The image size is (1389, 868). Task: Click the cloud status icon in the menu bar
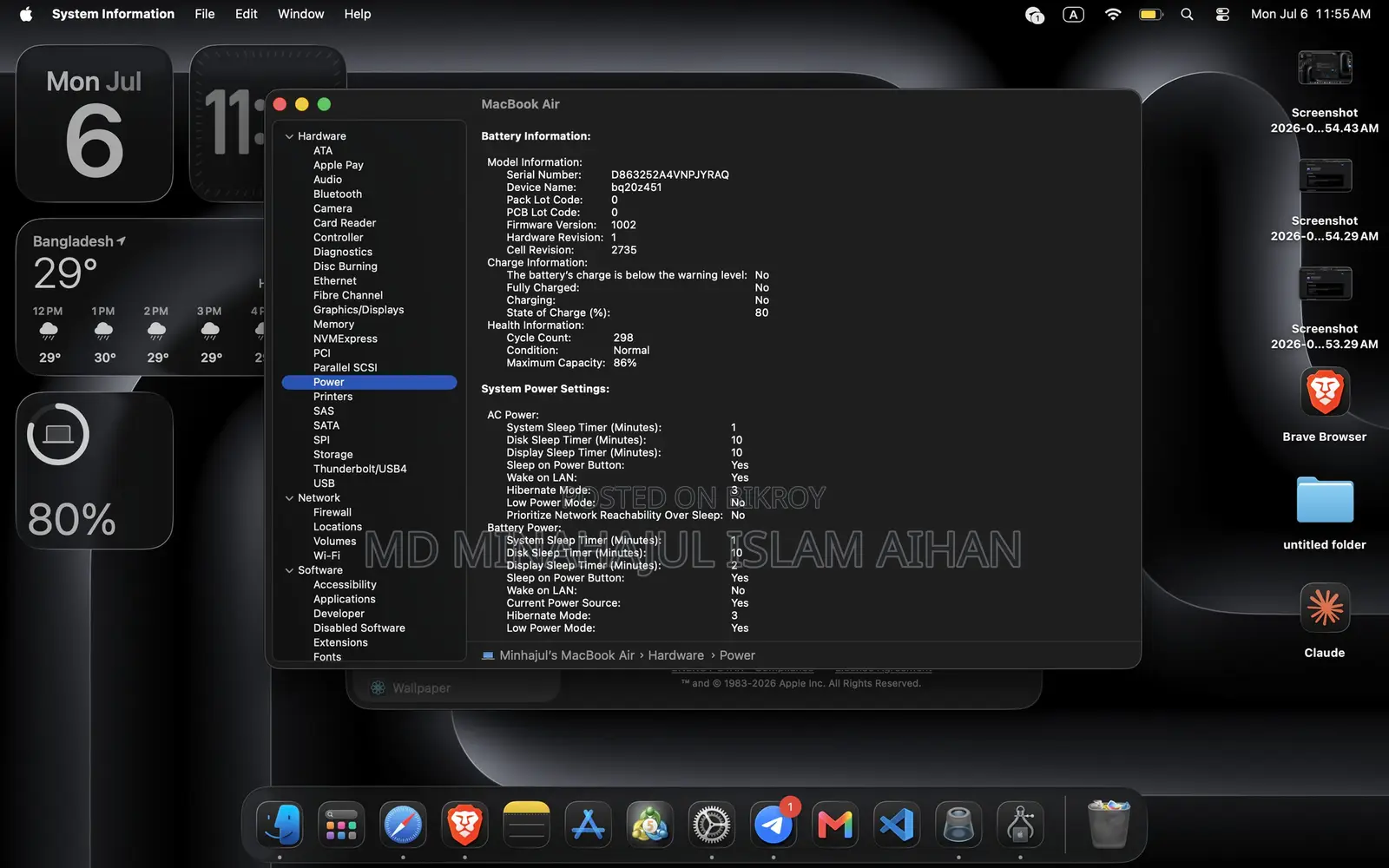[1034, 14]
